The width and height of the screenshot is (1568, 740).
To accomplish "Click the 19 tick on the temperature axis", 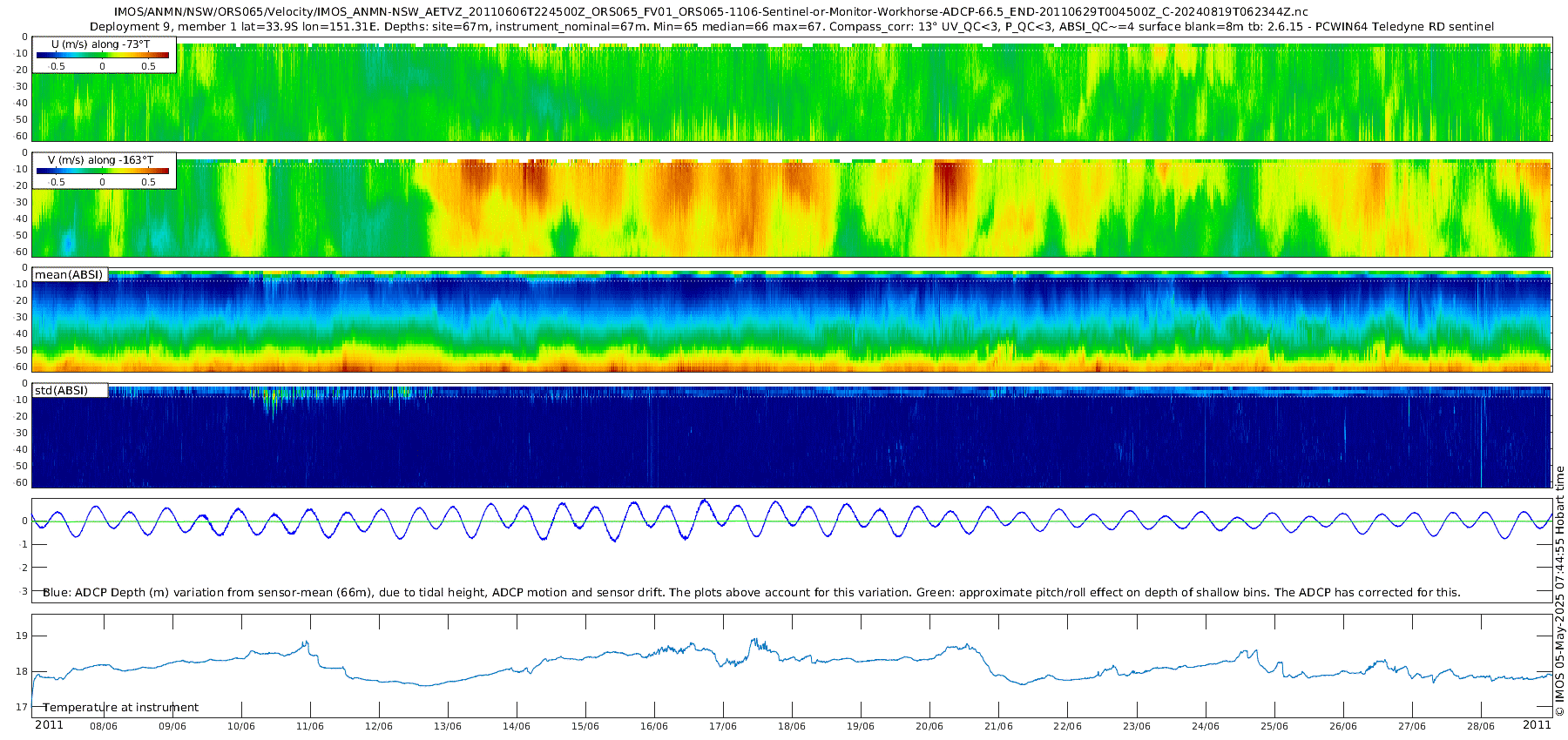I will click(x=22, y=636).
